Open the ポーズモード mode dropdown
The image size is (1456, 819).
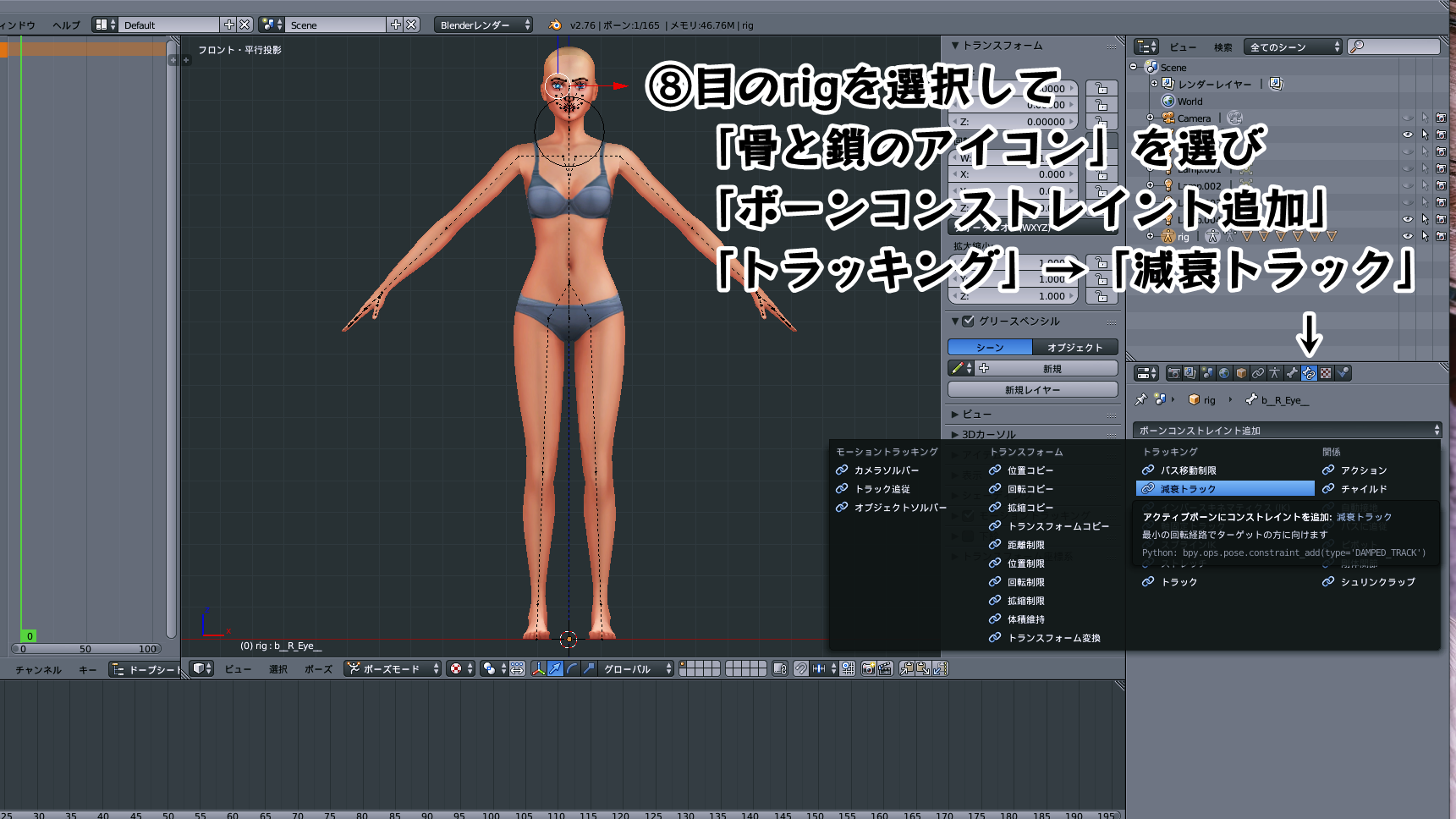point(393,668)
